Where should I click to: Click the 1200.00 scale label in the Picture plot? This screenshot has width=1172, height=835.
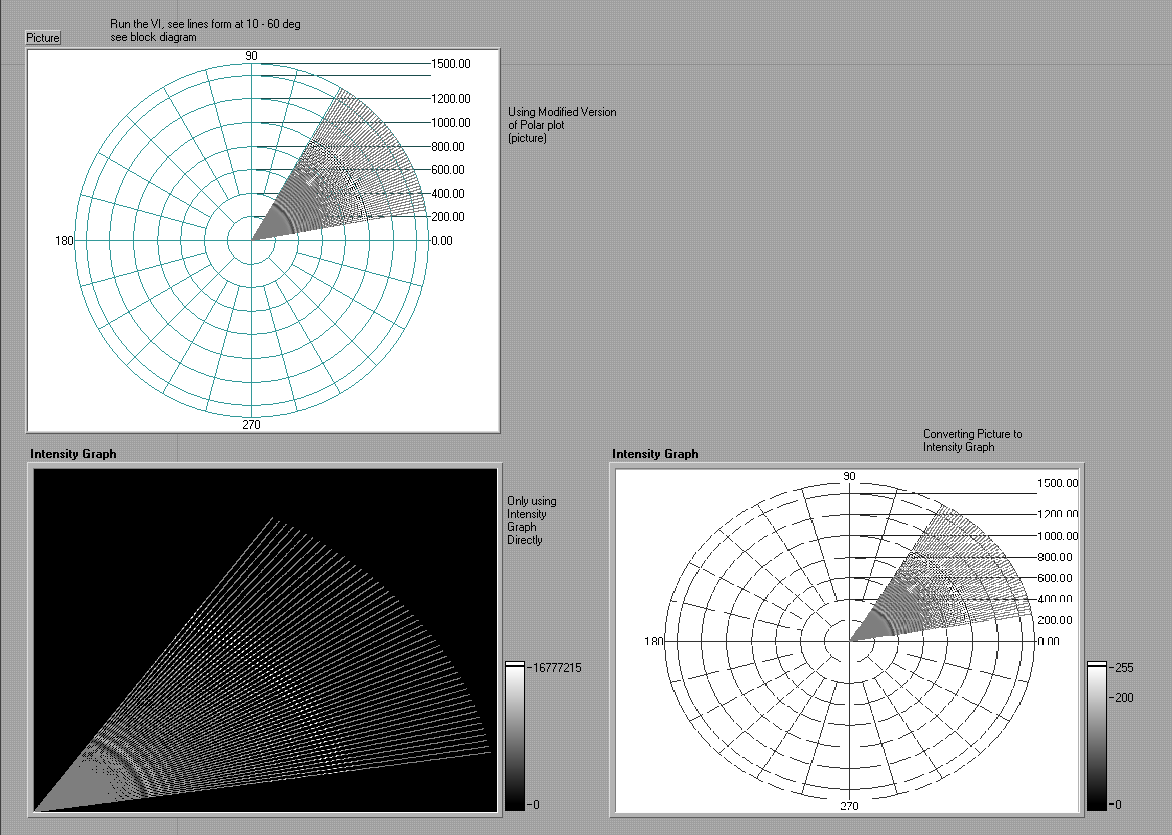click(x=451, y=99)
